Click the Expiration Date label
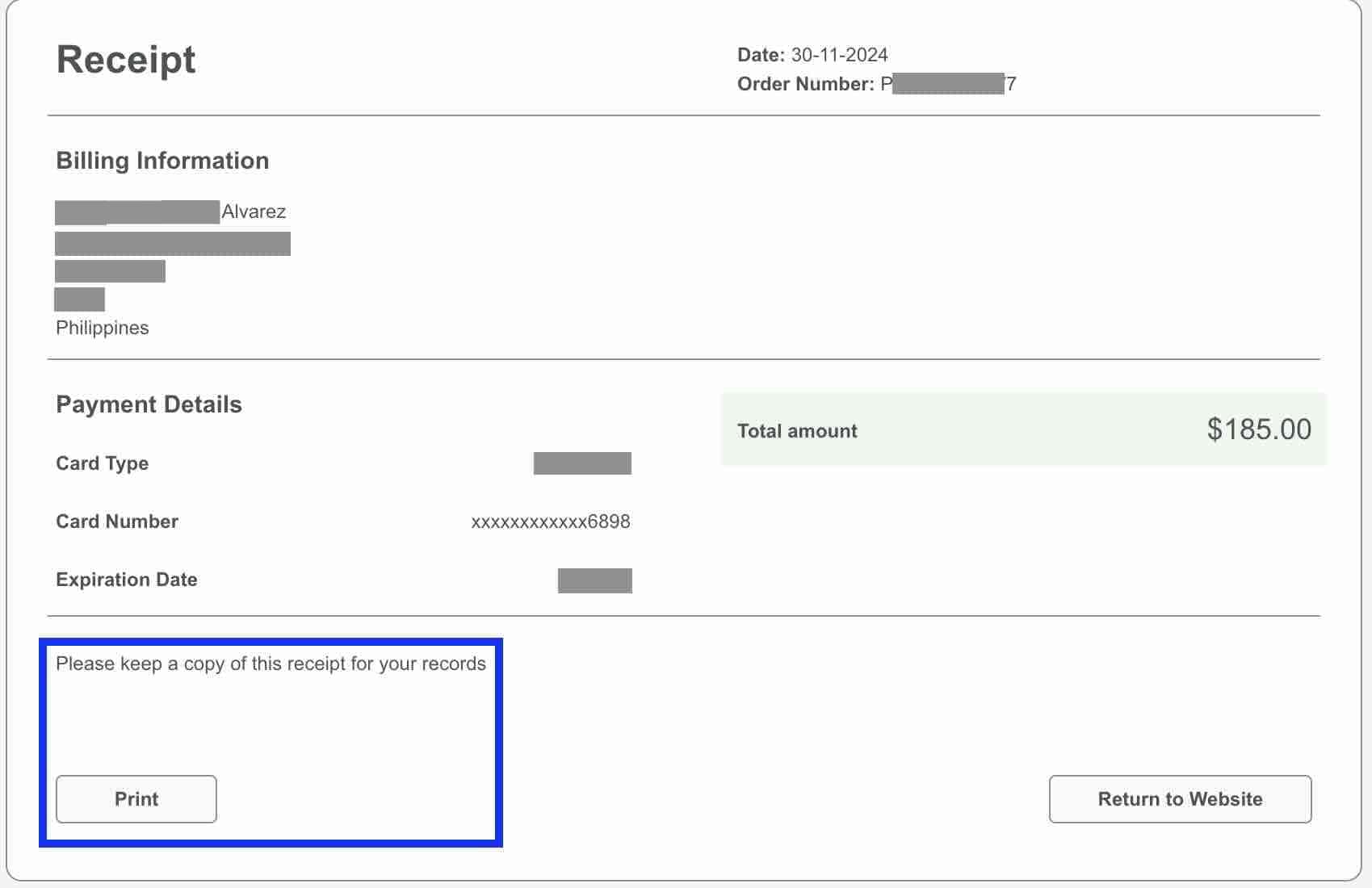Image resolution: width=1372 pixels, height=888 pixels. pyautogui.click(x=127, y=580)
